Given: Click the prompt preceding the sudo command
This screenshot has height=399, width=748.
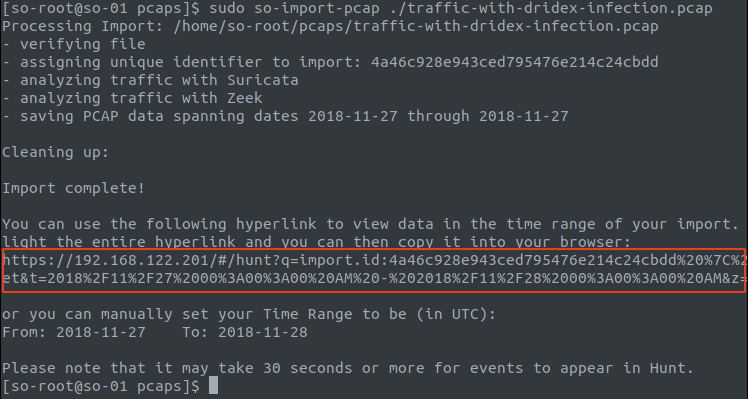Looking at the screenshot, I should [x=101, y=8].
